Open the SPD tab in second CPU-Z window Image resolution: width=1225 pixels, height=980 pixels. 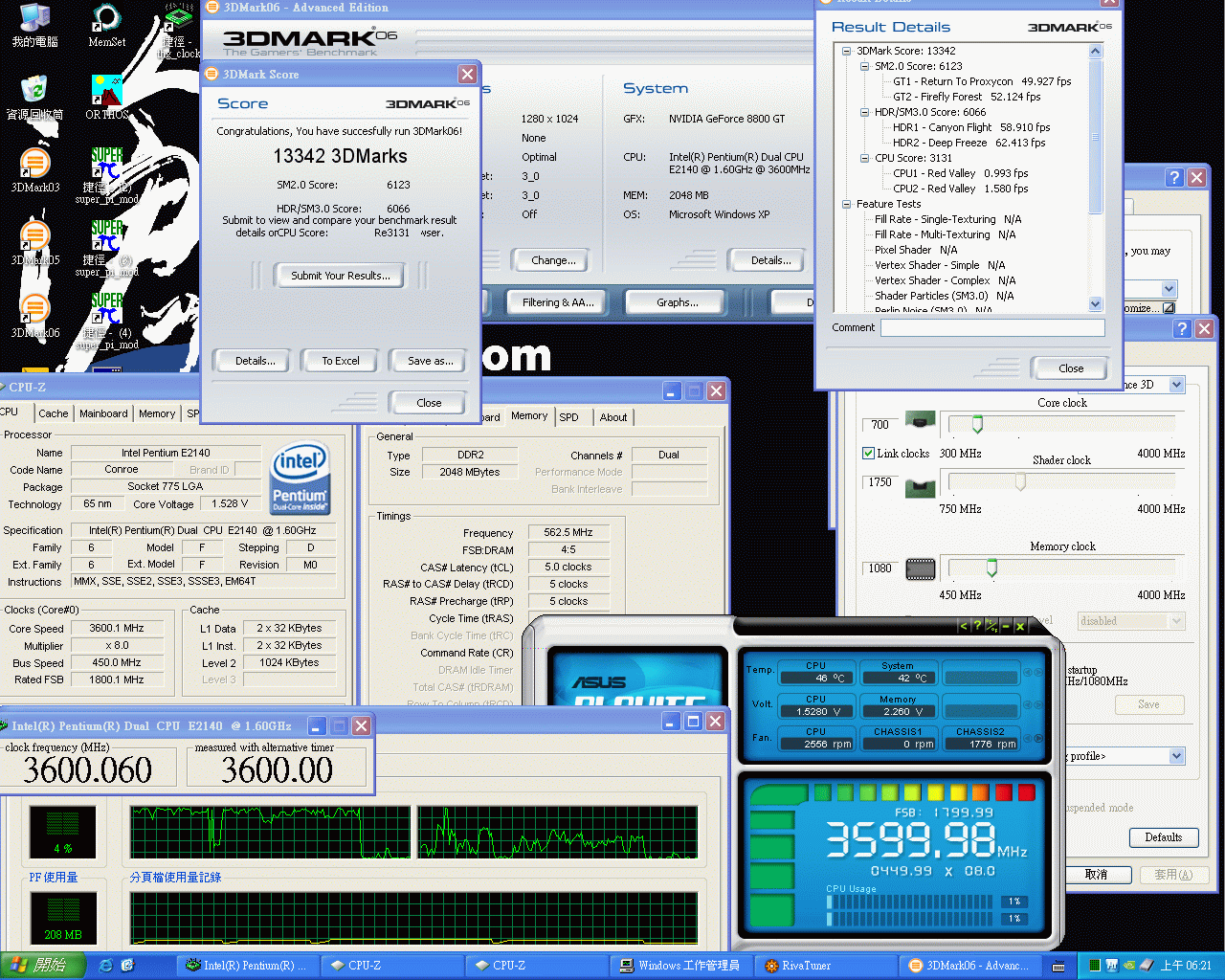click(x=569, y=417)
